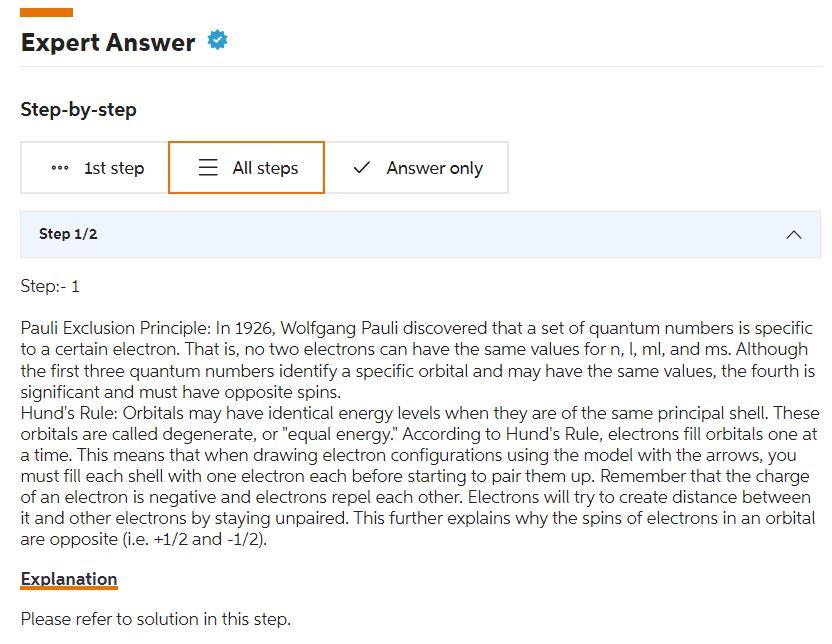Viewport: 832px width, 644px height.
Task: Switch the view mode selector to Answer only
Action: (420, 168)
